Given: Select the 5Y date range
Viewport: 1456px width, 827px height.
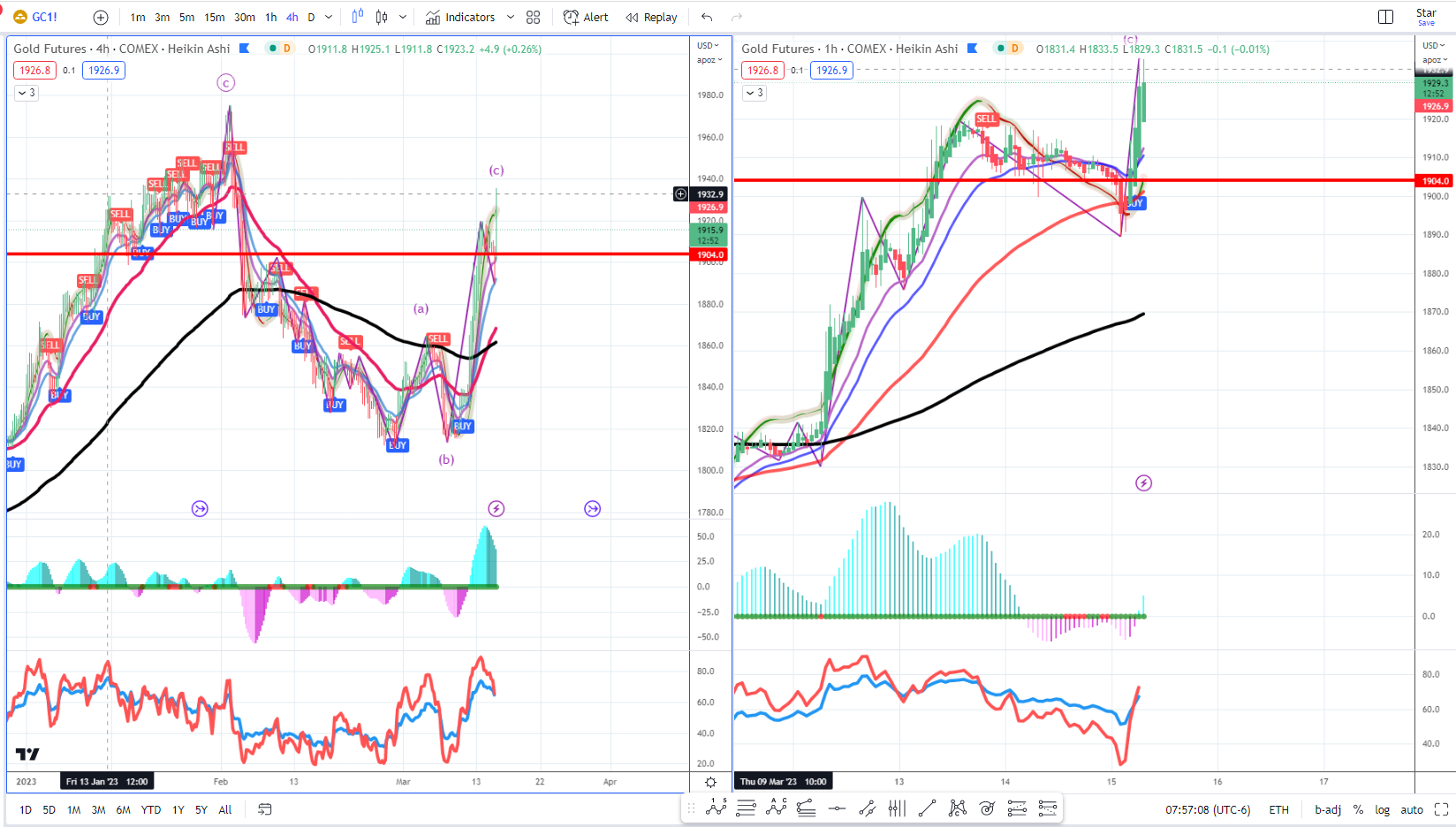Looking at the screenshot, I should 201,810.
